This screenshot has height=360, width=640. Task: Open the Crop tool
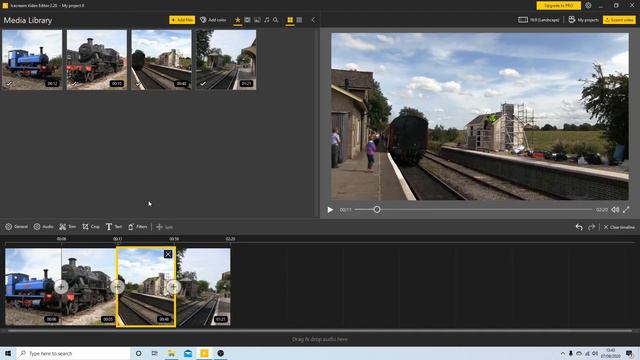91,227
